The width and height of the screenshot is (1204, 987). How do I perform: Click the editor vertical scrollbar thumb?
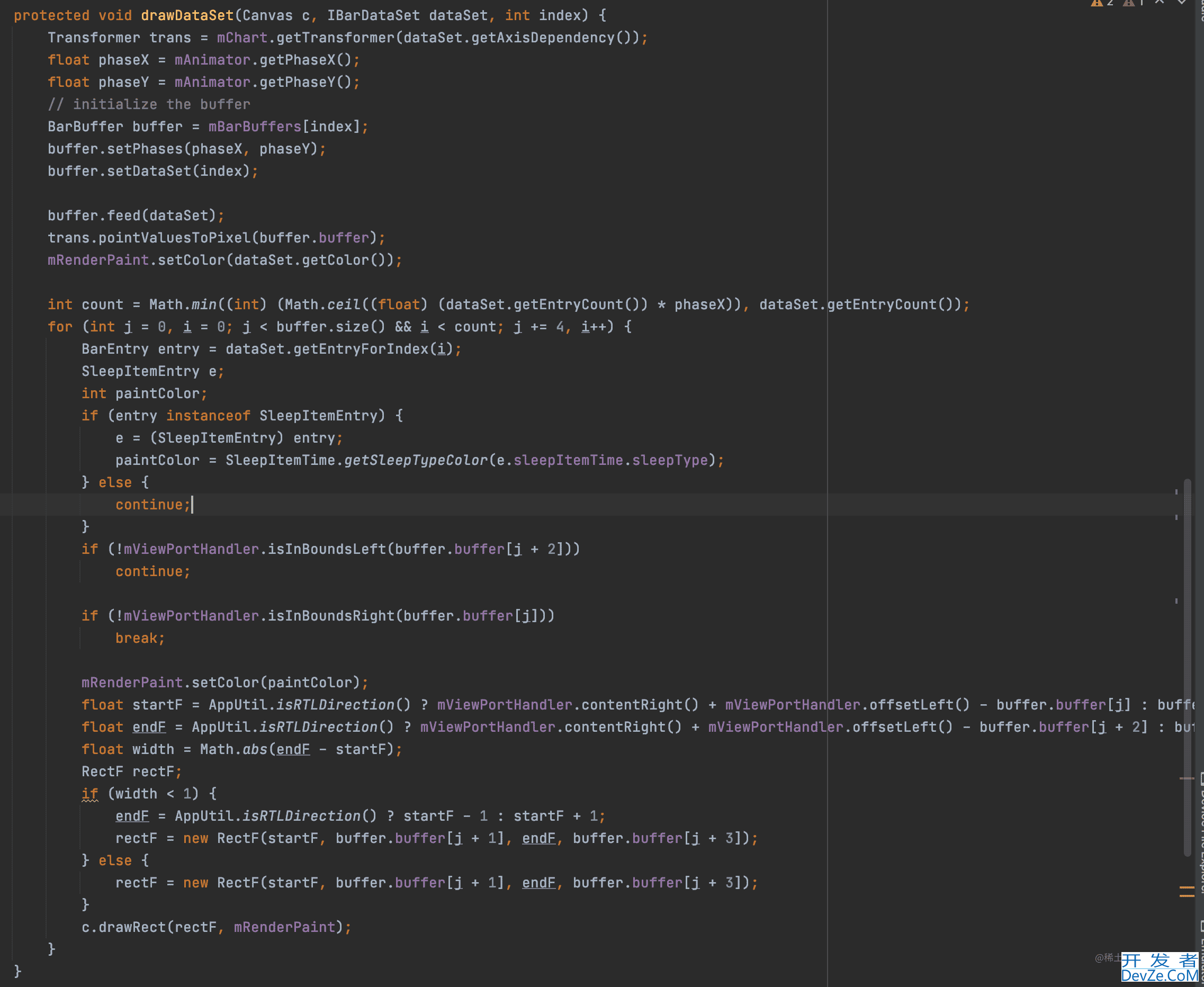coord(1188,667)
